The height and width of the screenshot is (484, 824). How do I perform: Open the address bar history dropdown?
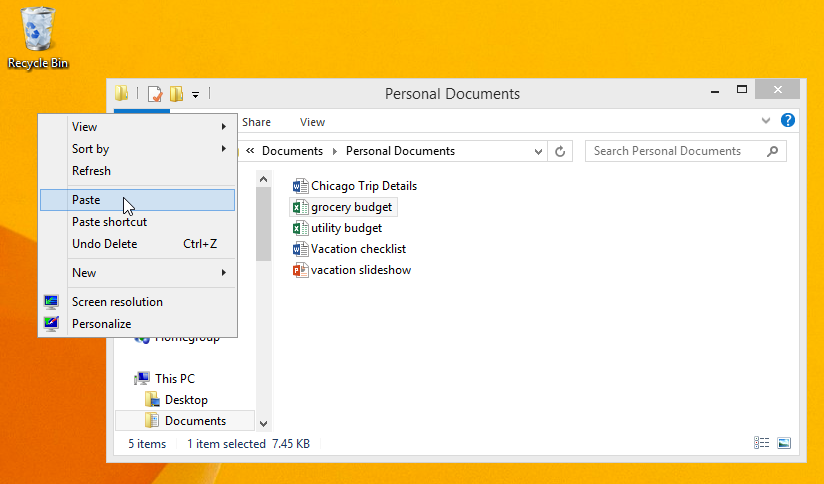coord(538,152)
